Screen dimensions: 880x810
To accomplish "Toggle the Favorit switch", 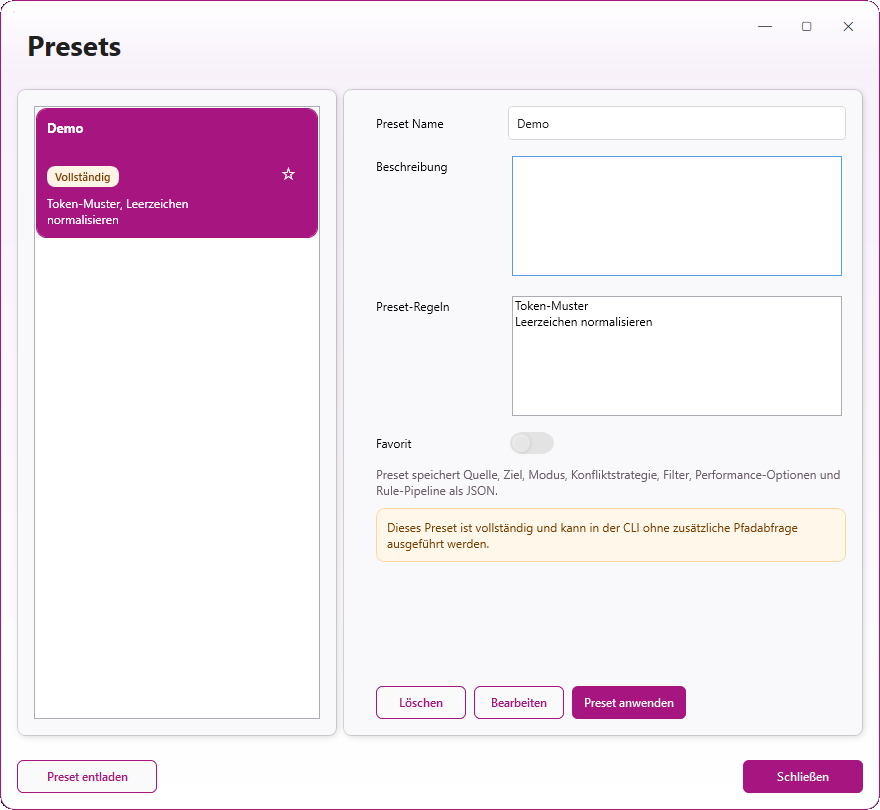I will coord(532,443).
